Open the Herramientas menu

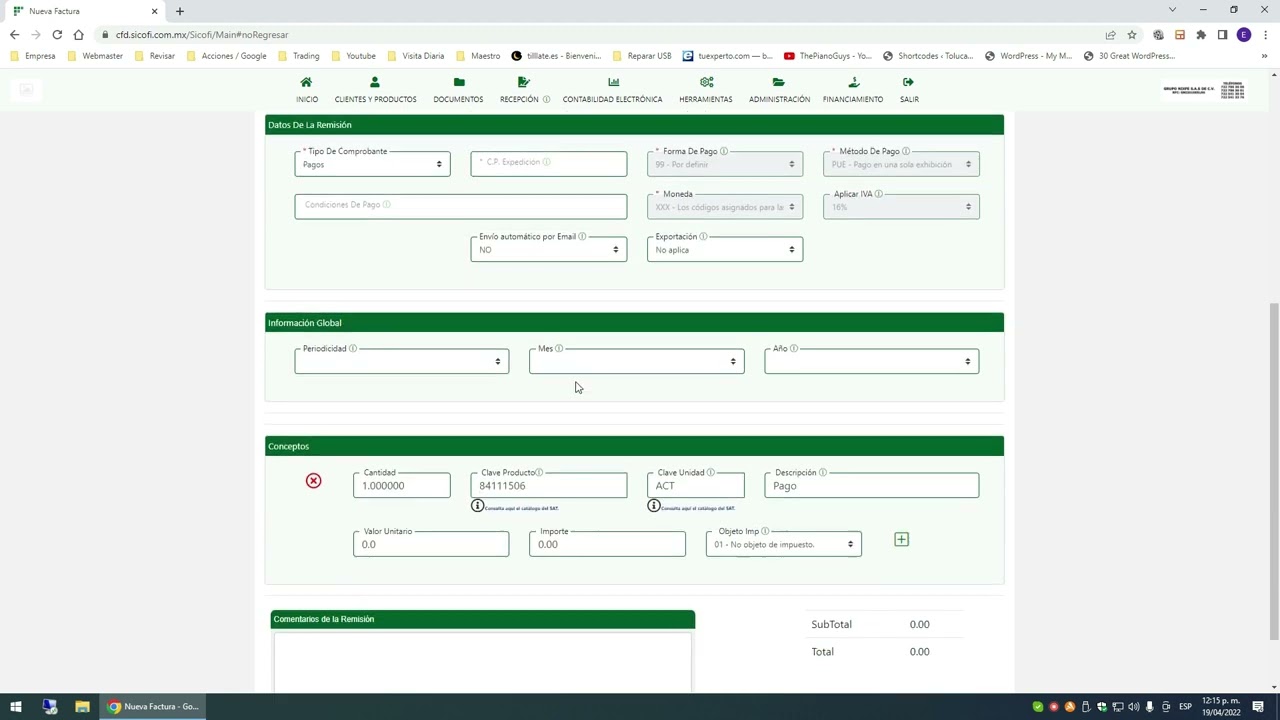click(705, 89)
